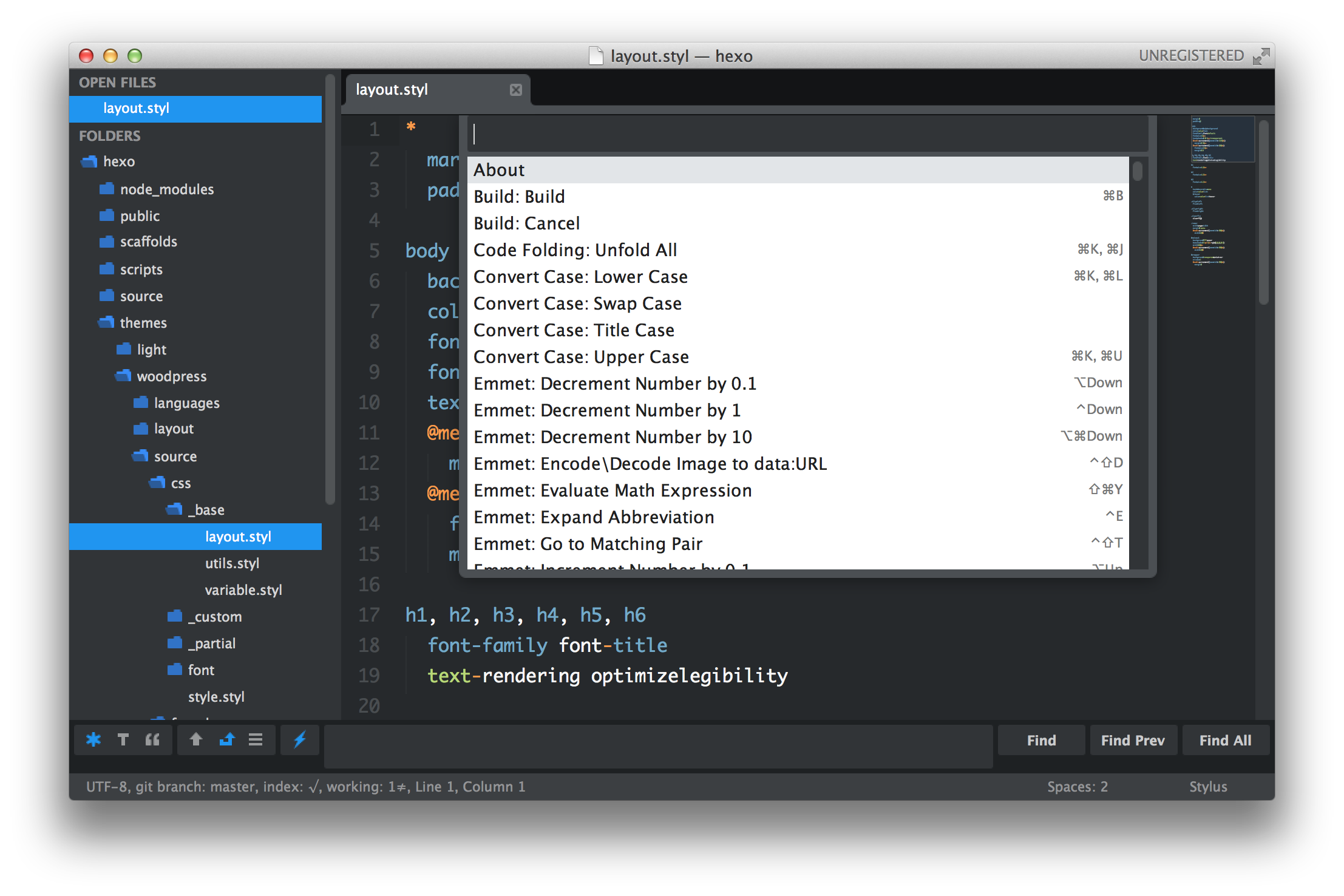
Task: Expand the top-level source folder
Action: click(x=107, y=295)
